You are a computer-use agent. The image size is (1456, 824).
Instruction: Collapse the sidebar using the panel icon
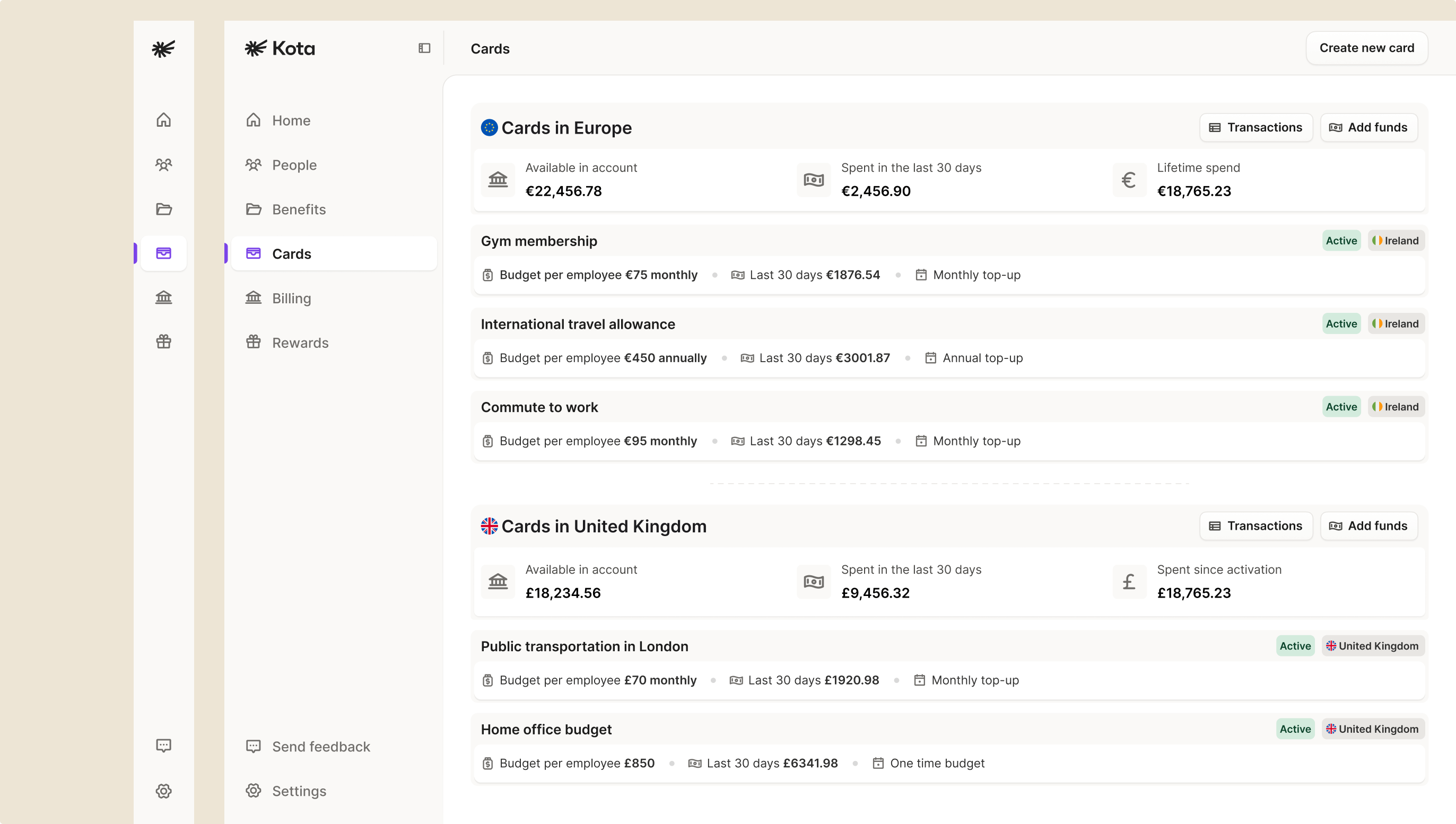pos(424,48)
